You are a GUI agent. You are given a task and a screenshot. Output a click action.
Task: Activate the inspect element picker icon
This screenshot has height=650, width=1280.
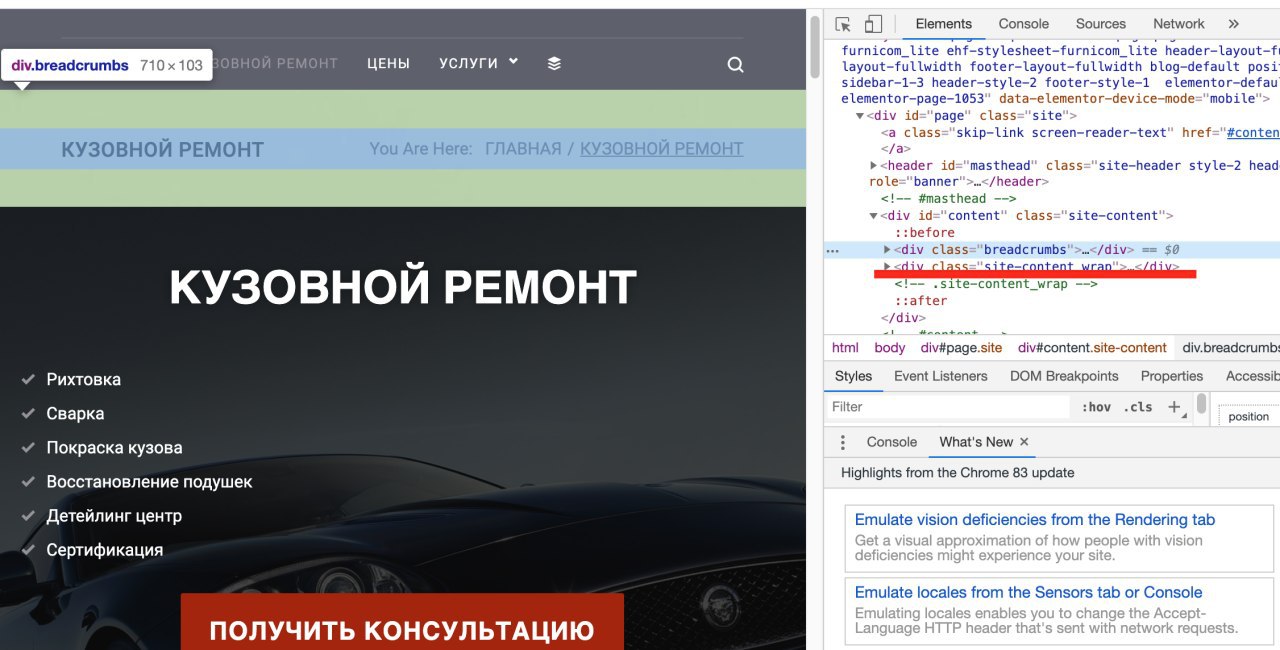(x=843, y=24)
